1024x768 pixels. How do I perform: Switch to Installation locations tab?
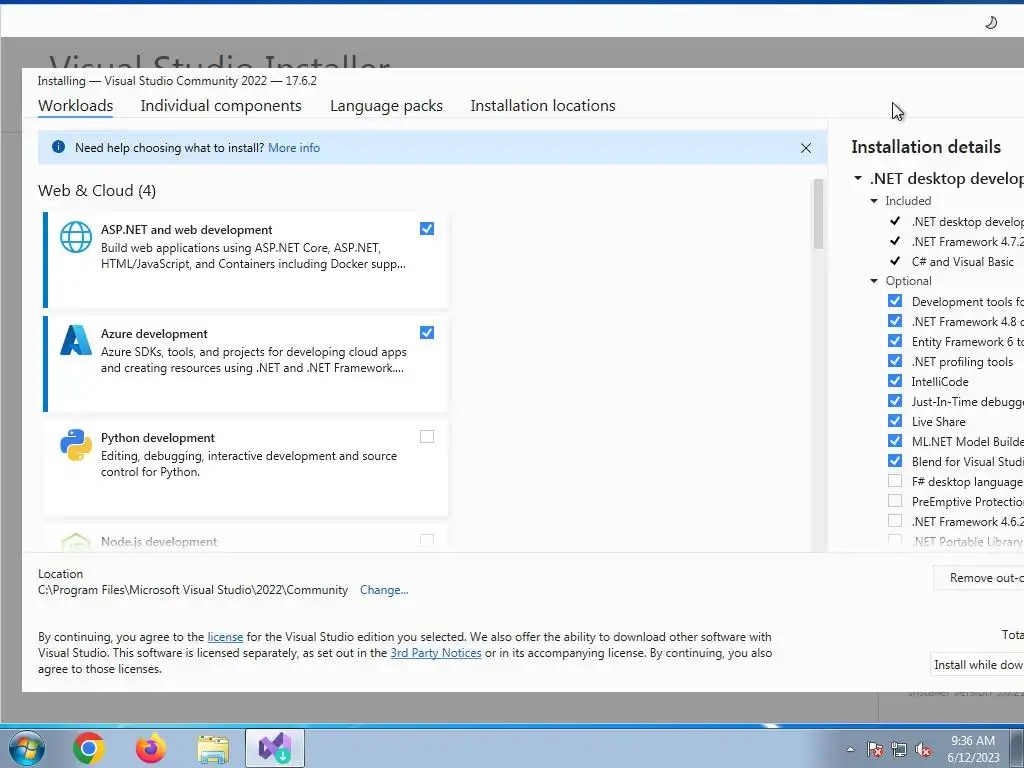click(543, 106)
